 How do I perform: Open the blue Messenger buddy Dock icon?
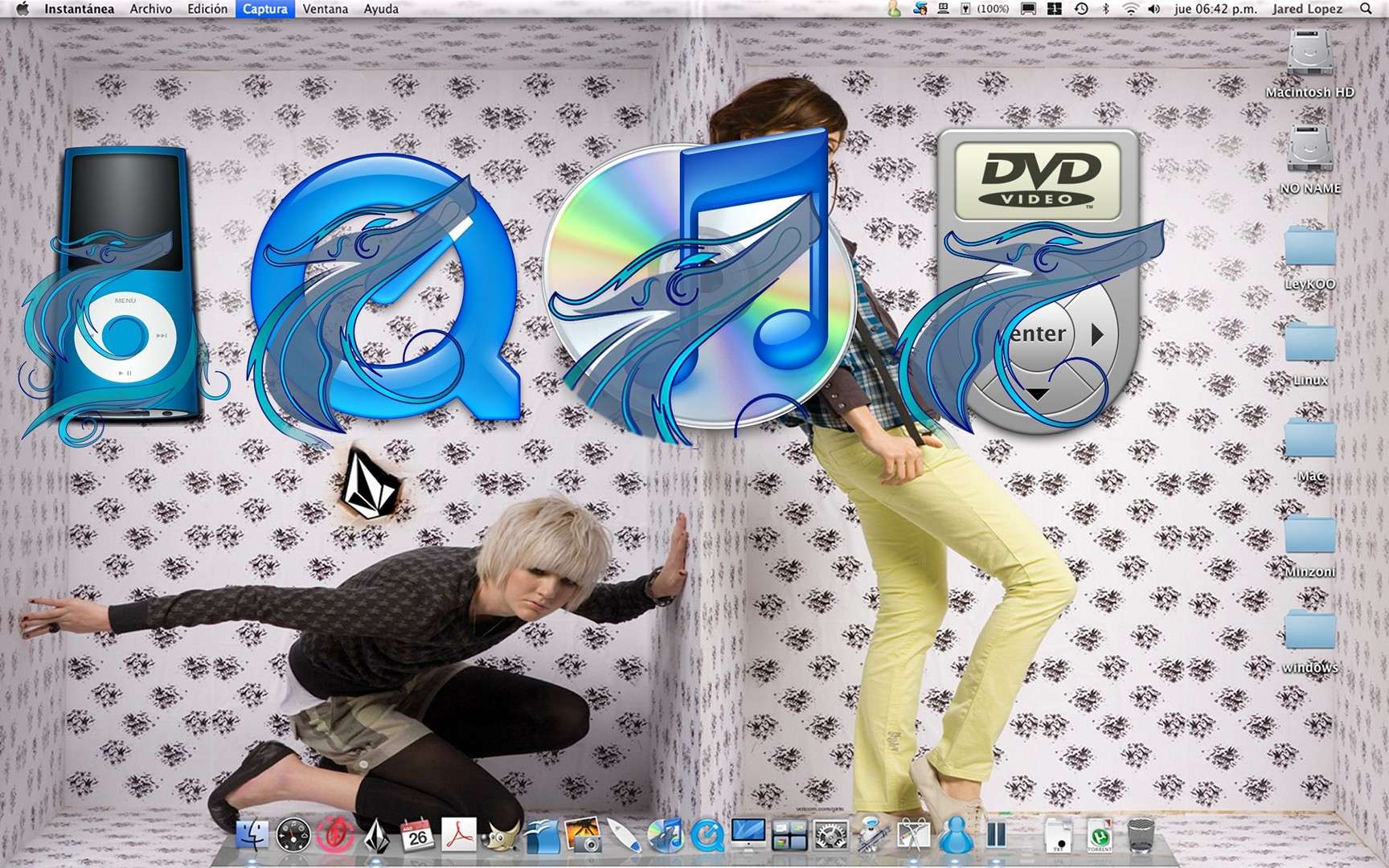(x=955, y=836)
